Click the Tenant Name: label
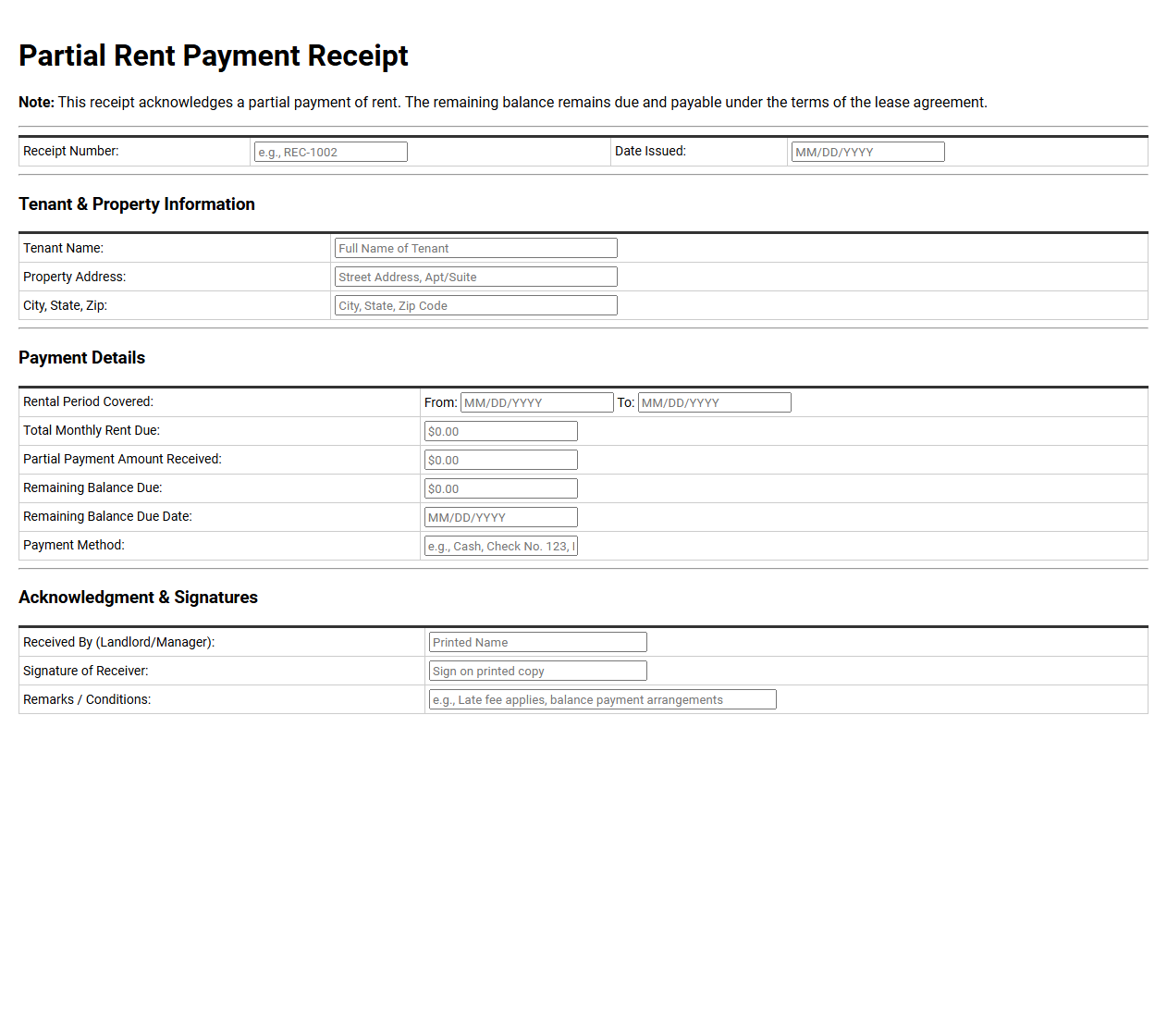1167x1036 pixels. coord(64,248)
